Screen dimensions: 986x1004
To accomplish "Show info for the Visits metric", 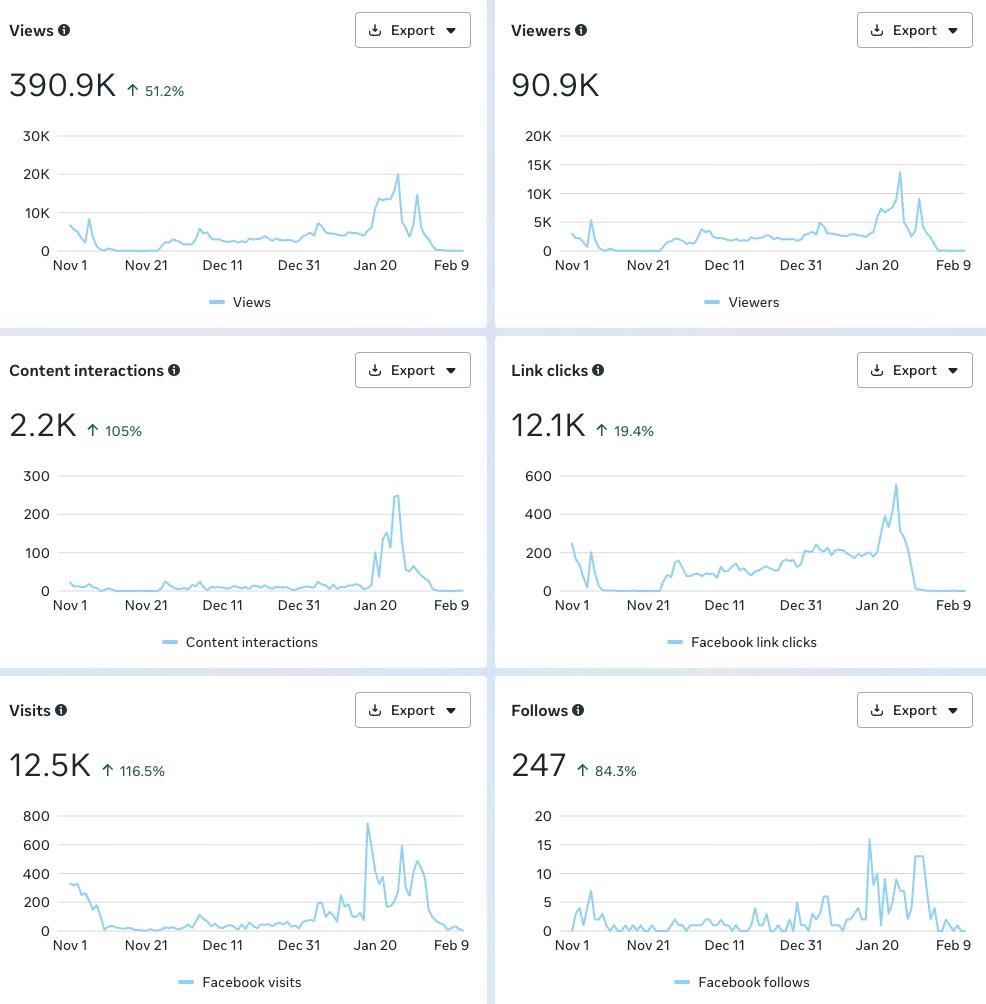I will [x=61, y=710].
